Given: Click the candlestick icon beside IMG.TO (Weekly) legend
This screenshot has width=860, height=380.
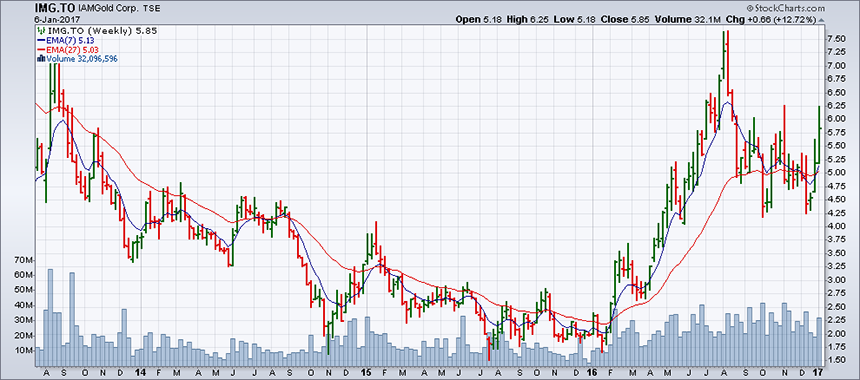Looking at the screenshot, I should coord(40,31).
